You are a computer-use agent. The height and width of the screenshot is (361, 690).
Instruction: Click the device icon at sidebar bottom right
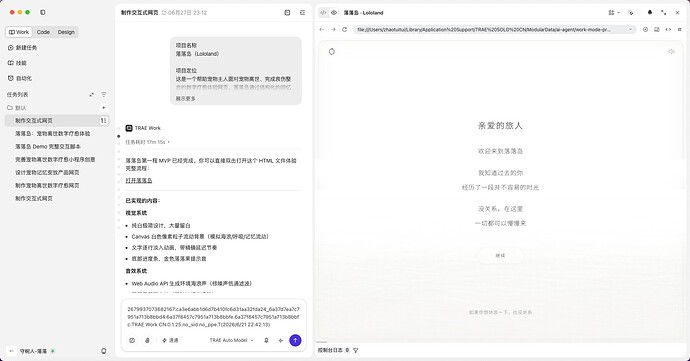(104, 351)
